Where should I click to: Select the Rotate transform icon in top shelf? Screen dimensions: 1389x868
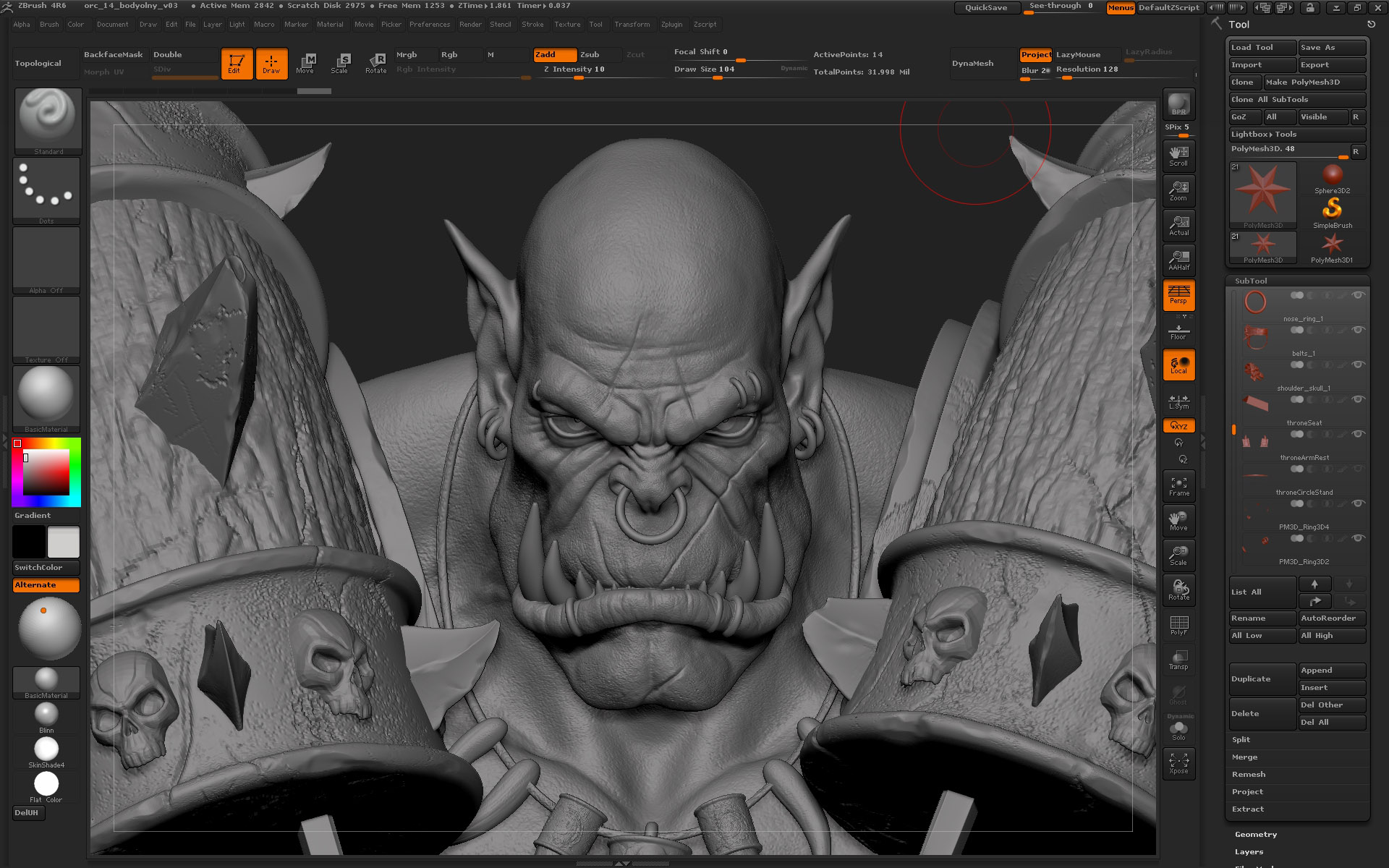[375, 63]
